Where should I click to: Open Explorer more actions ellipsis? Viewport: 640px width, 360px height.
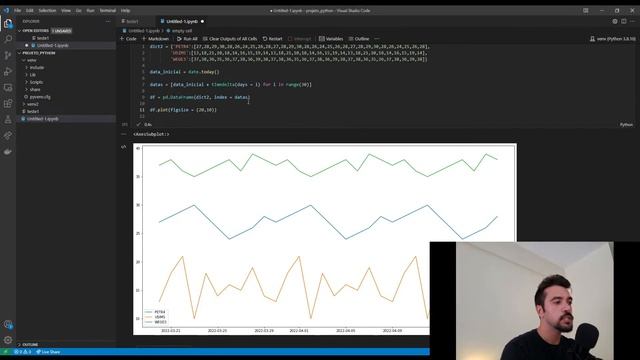108,21
